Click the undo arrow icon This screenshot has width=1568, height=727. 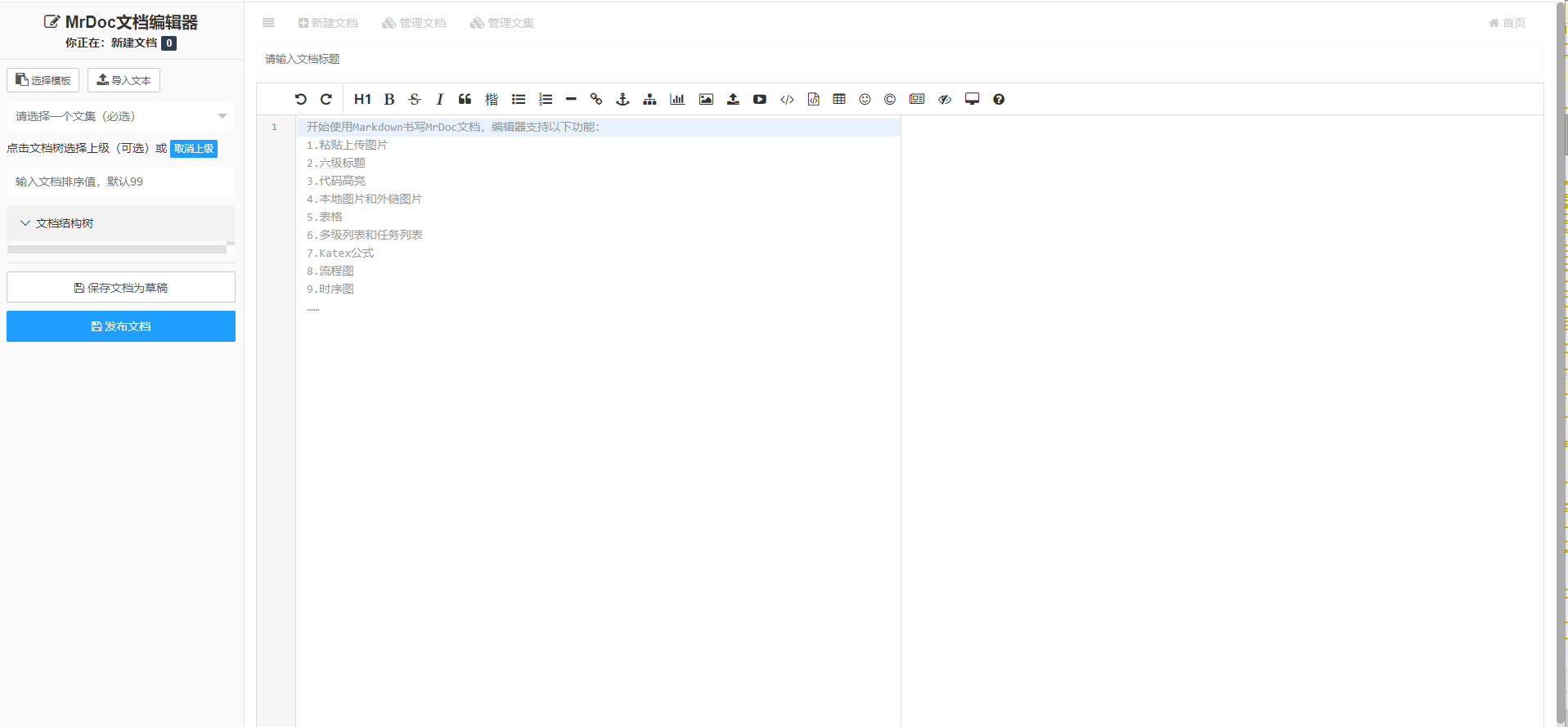pyautogui.click(x=300, y=99)
